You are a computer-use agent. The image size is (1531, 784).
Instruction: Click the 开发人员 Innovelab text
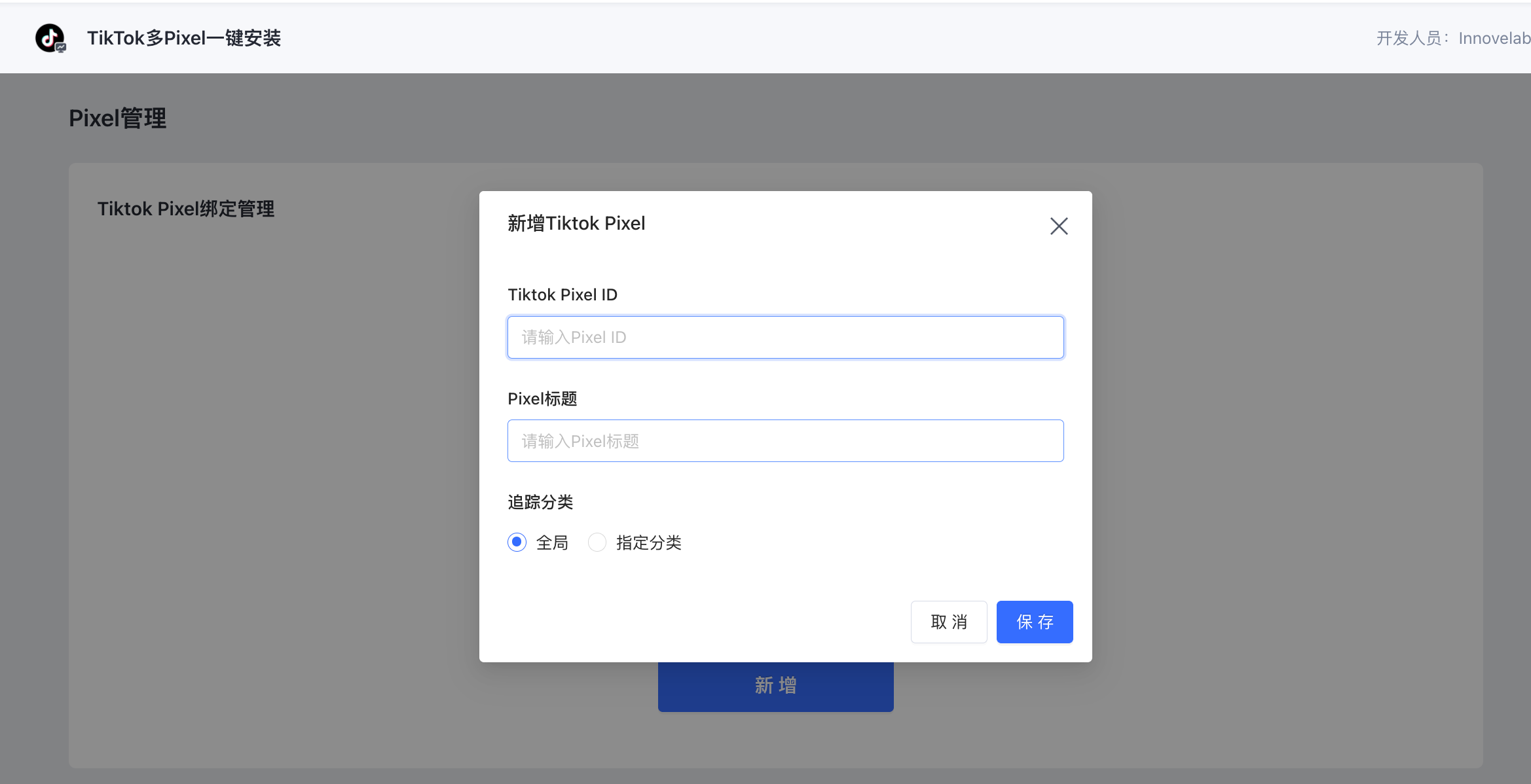pyautogui.click(x=1453, y=38)
